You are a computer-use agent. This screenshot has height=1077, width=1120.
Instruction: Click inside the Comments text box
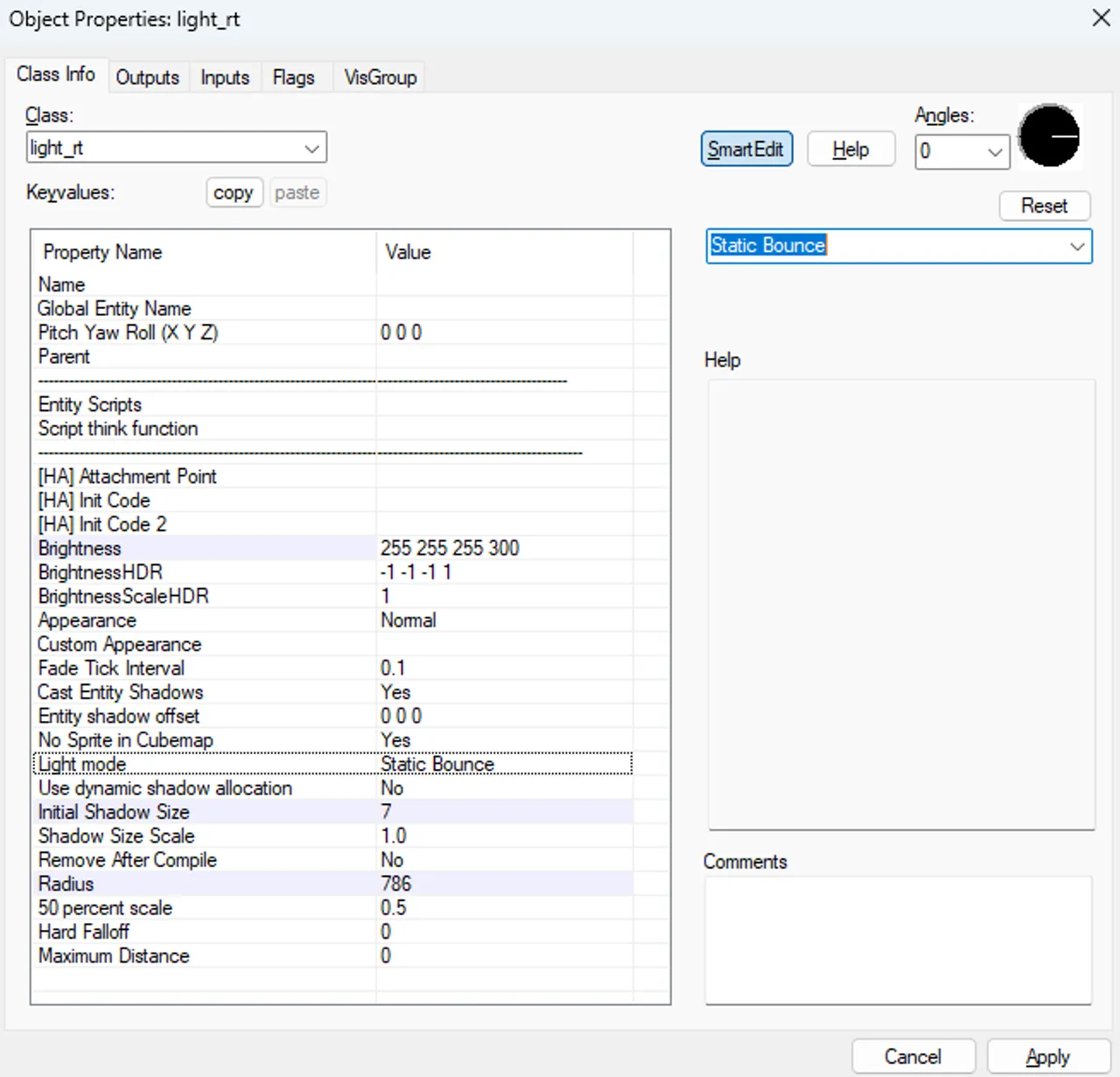(898, 941)
